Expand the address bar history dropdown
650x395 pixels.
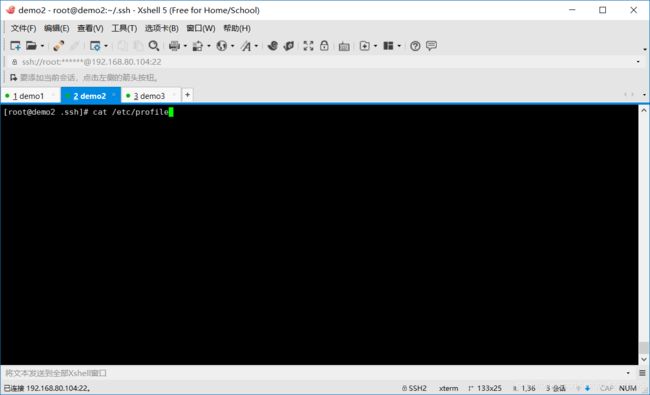(638, 62)
